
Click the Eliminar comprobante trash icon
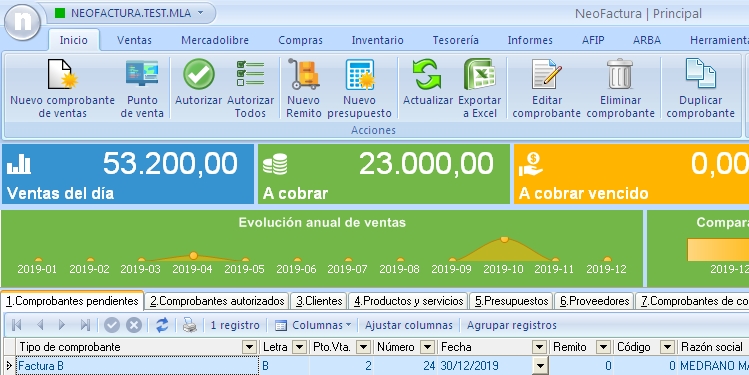[x=620, y=74]
